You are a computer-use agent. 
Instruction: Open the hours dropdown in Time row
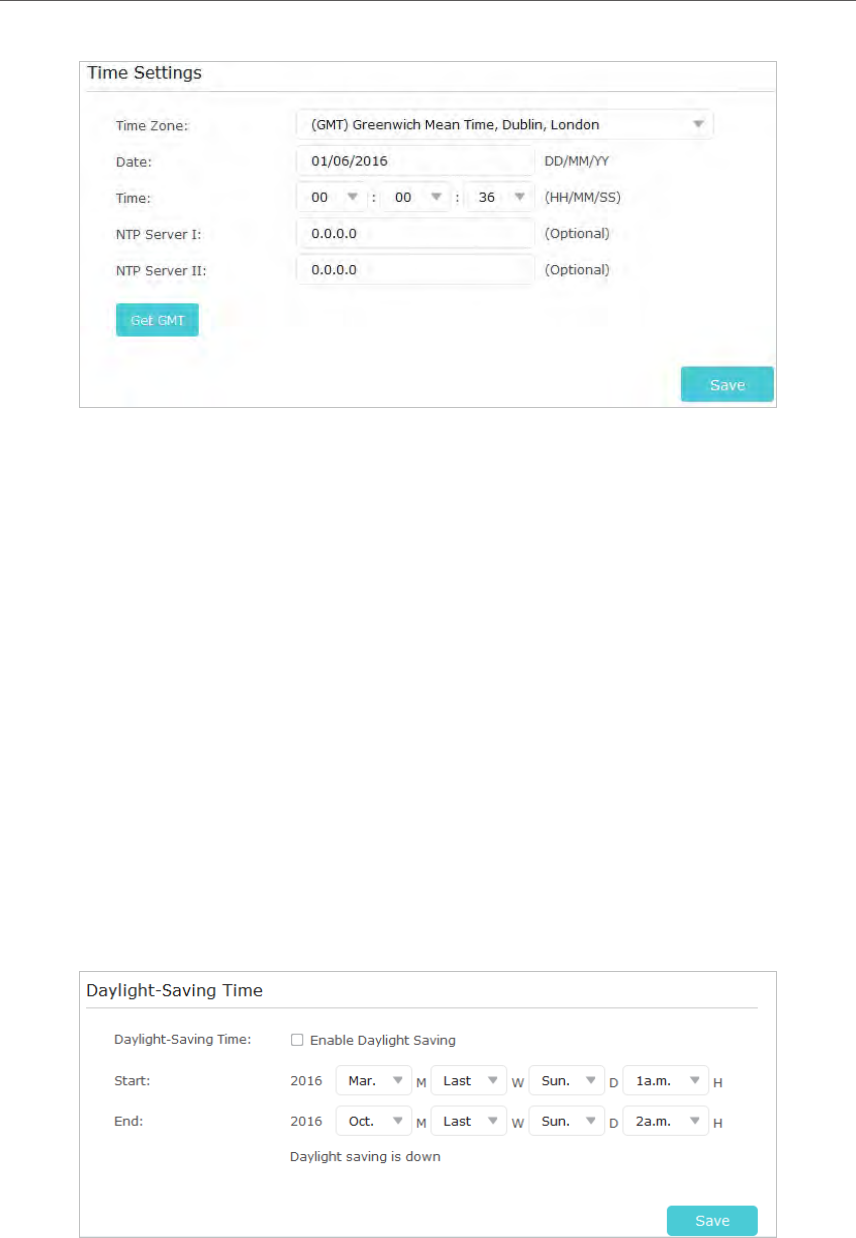click(331, 197)
